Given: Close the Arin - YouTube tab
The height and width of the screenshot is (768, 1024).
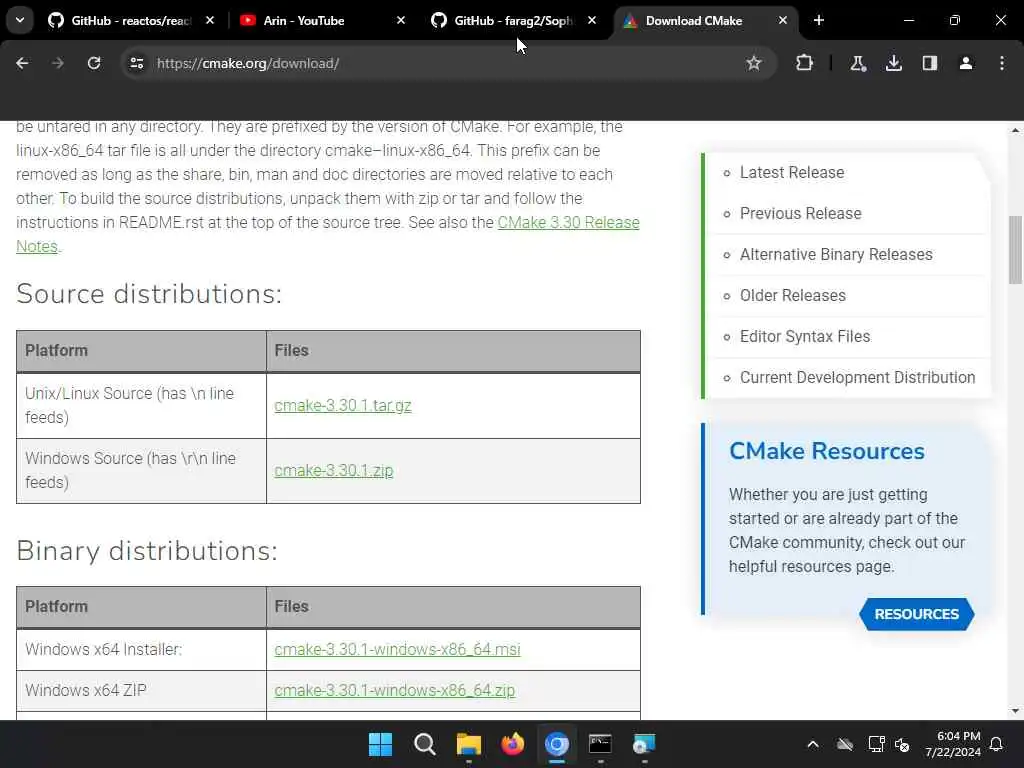Looking at the screenshot, I should click(401, 21).
